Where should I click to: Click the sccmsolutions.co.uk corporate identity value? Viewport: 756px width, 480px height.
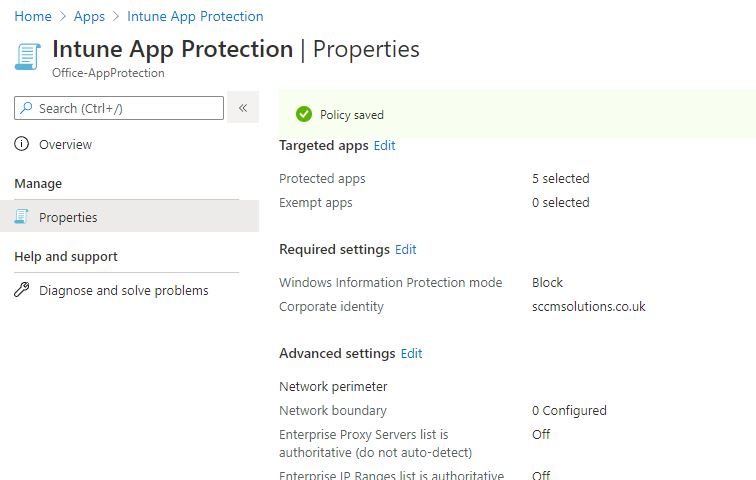[588, 306]
